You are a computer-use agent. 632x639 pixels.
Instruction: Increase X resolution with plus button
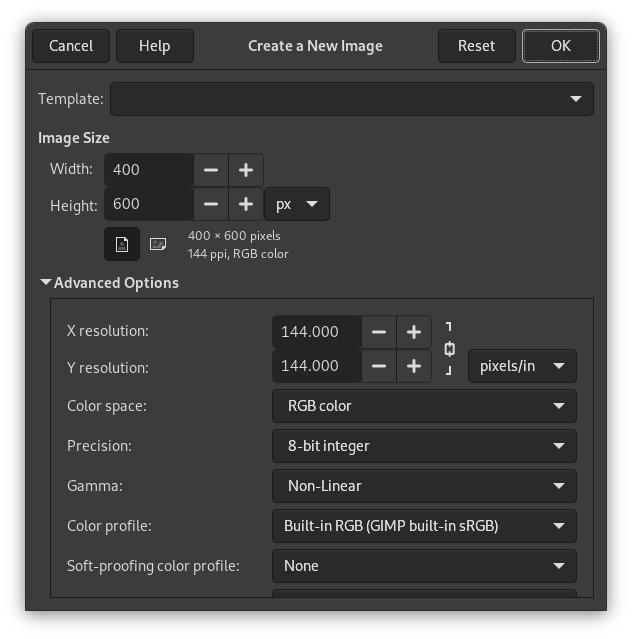pyautogui.click(x=414, y=332)
